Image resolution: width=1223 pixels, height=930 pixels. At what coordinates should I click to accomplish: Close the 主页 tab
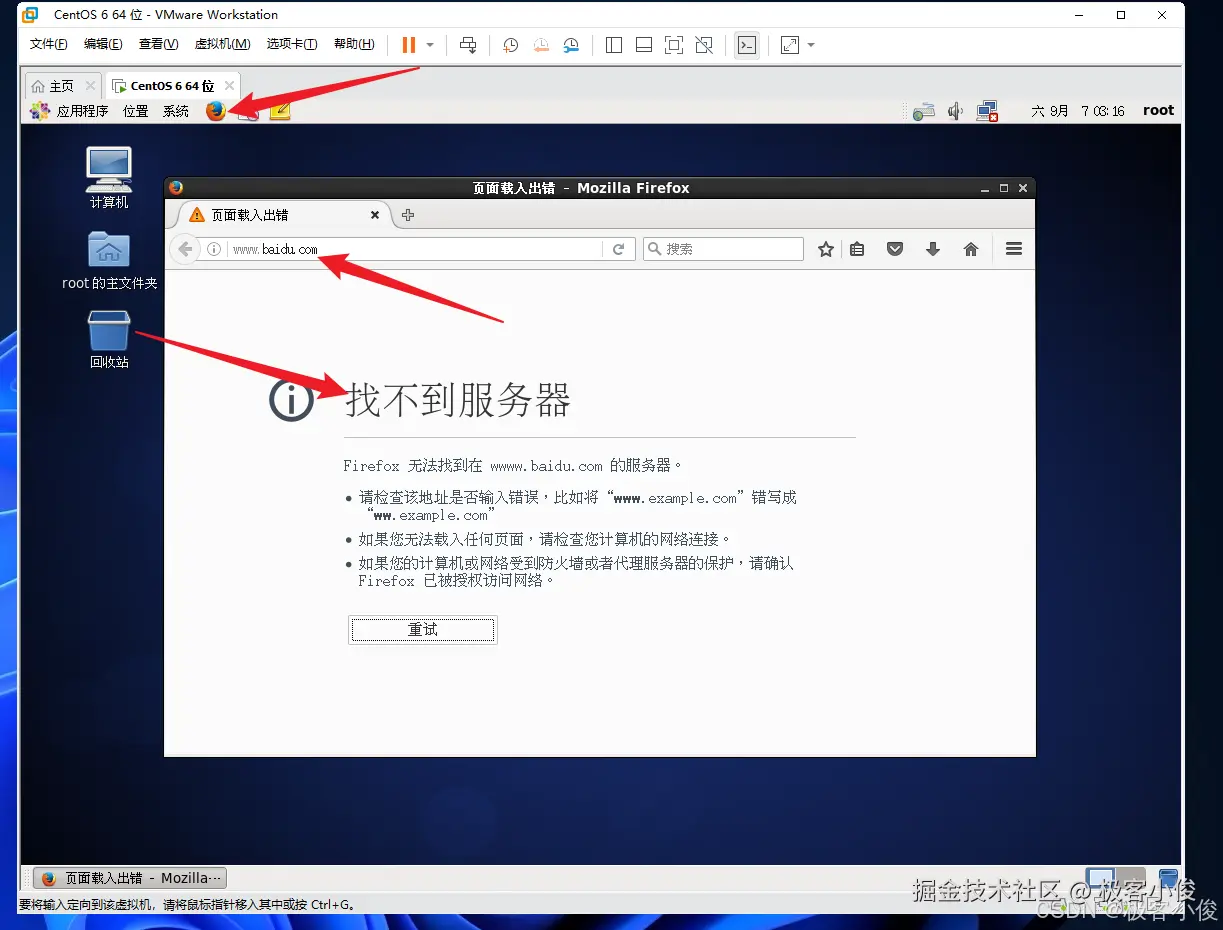(x=90, y=86)
